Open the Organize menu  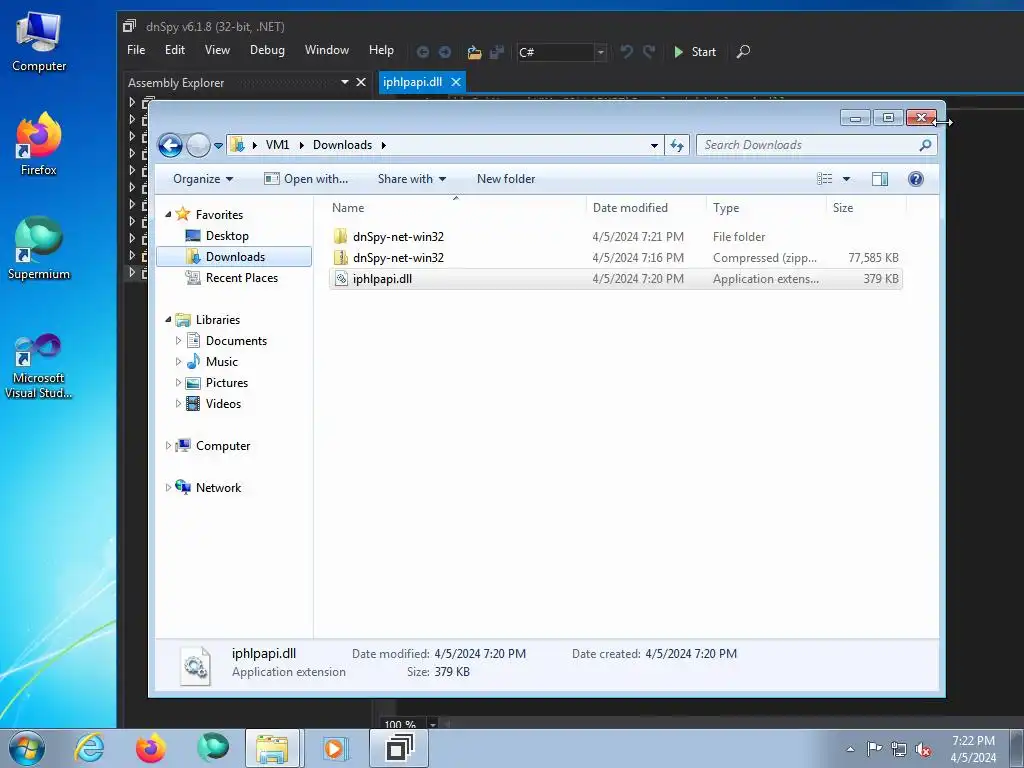click(x=202, y=179)
